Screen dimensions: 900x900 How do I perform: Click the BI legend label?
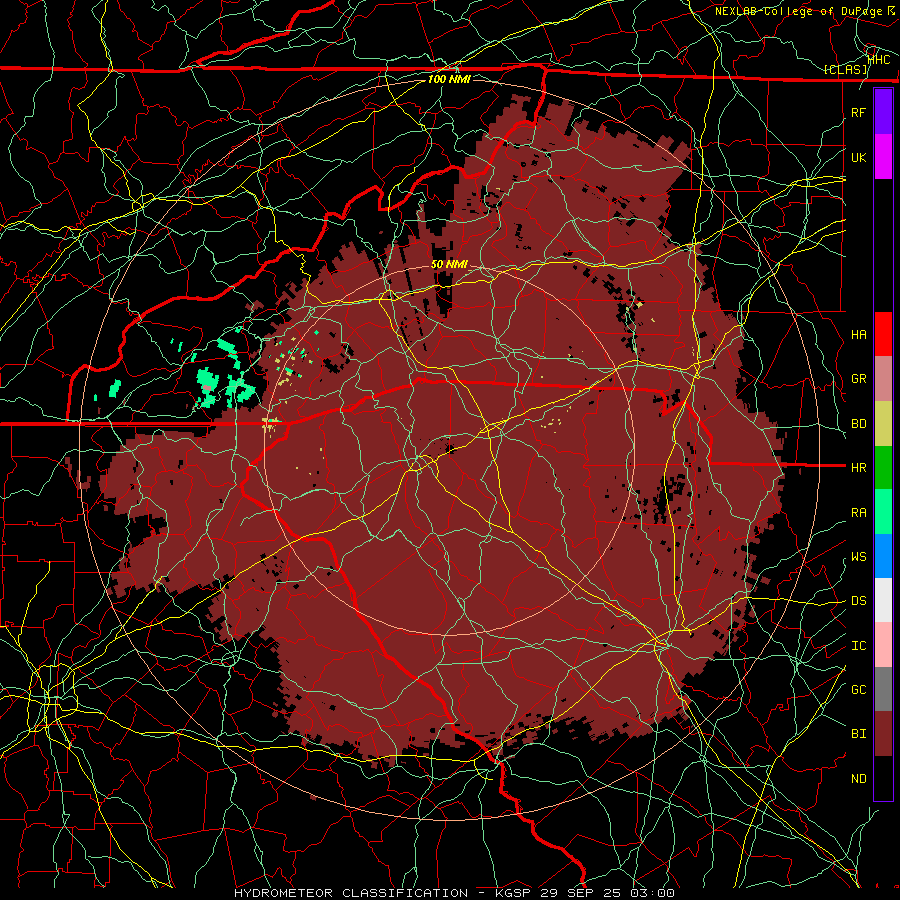pos(858,734)
